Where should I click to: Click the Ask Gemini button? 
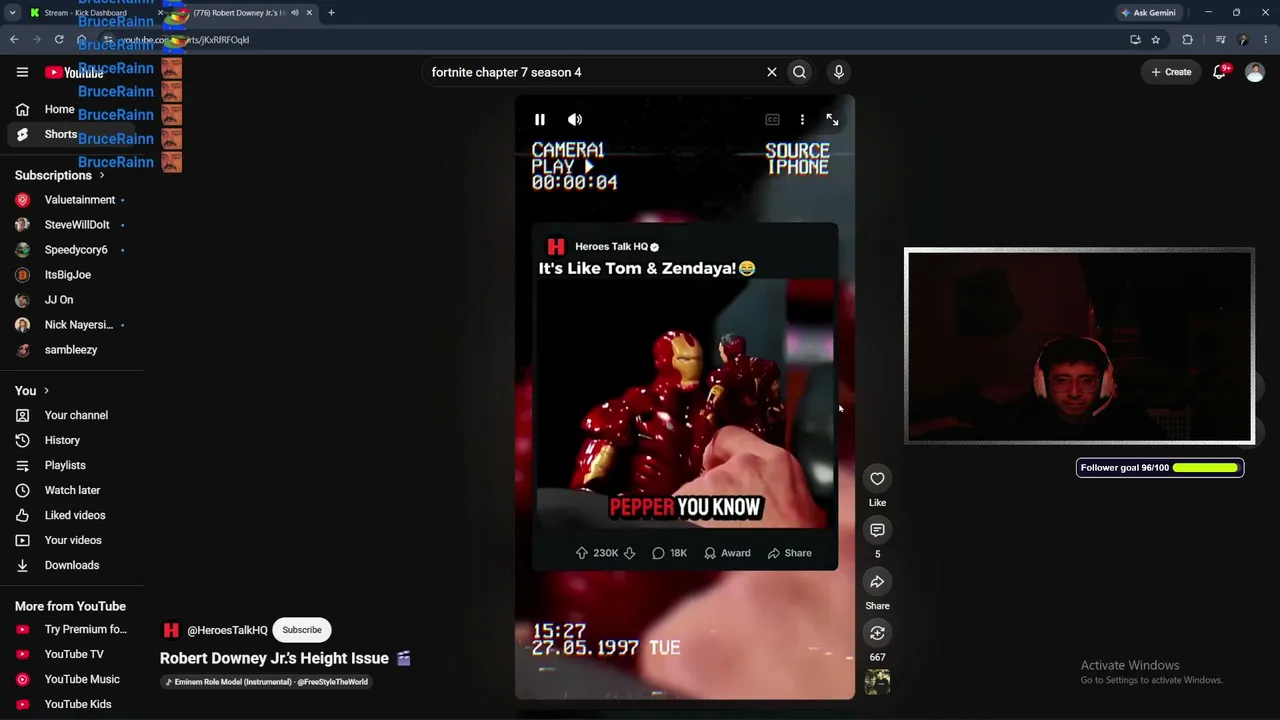[x=1148, y=13]
